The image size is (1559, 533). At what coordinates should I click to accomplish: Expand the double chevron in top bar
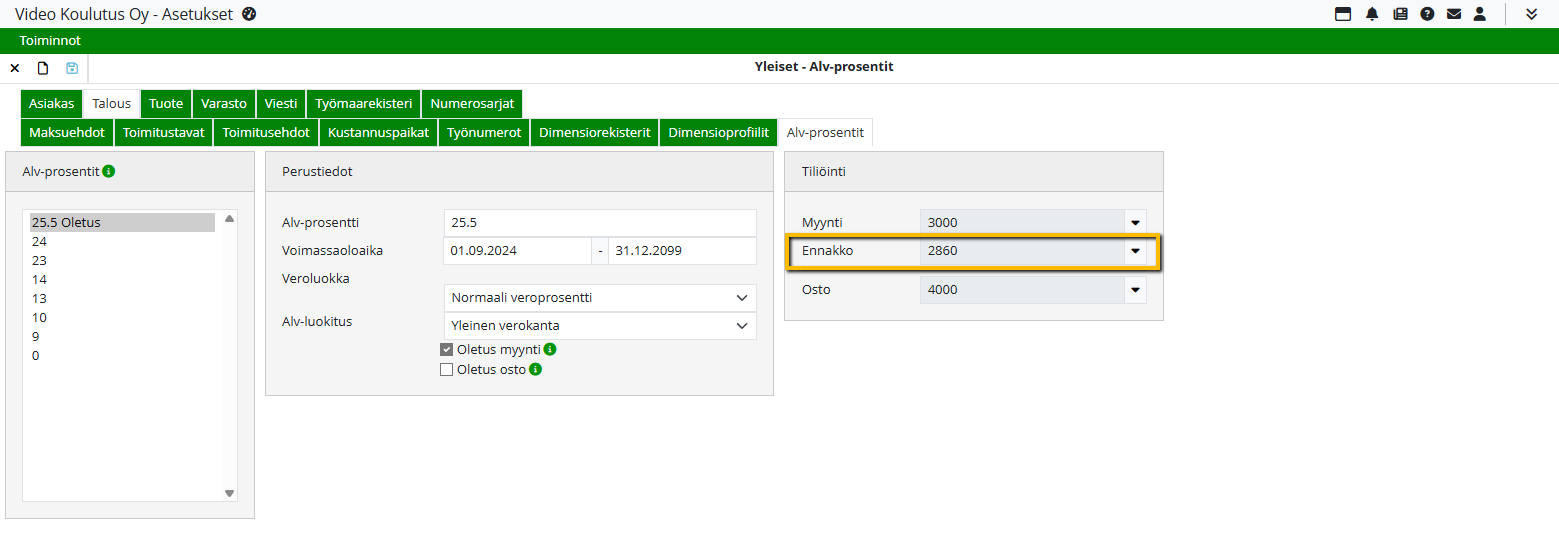[1531, 14]
